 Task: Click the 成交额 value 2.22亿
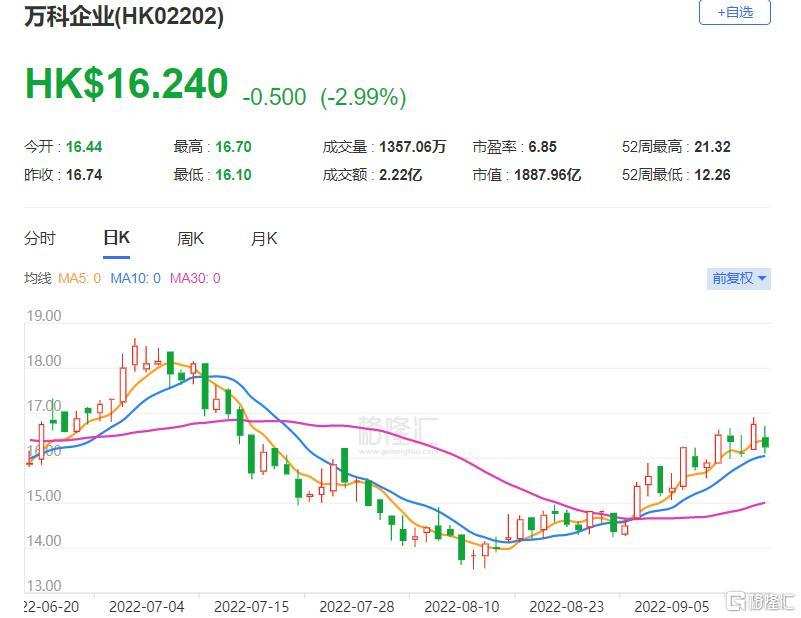tap(400, 175)
